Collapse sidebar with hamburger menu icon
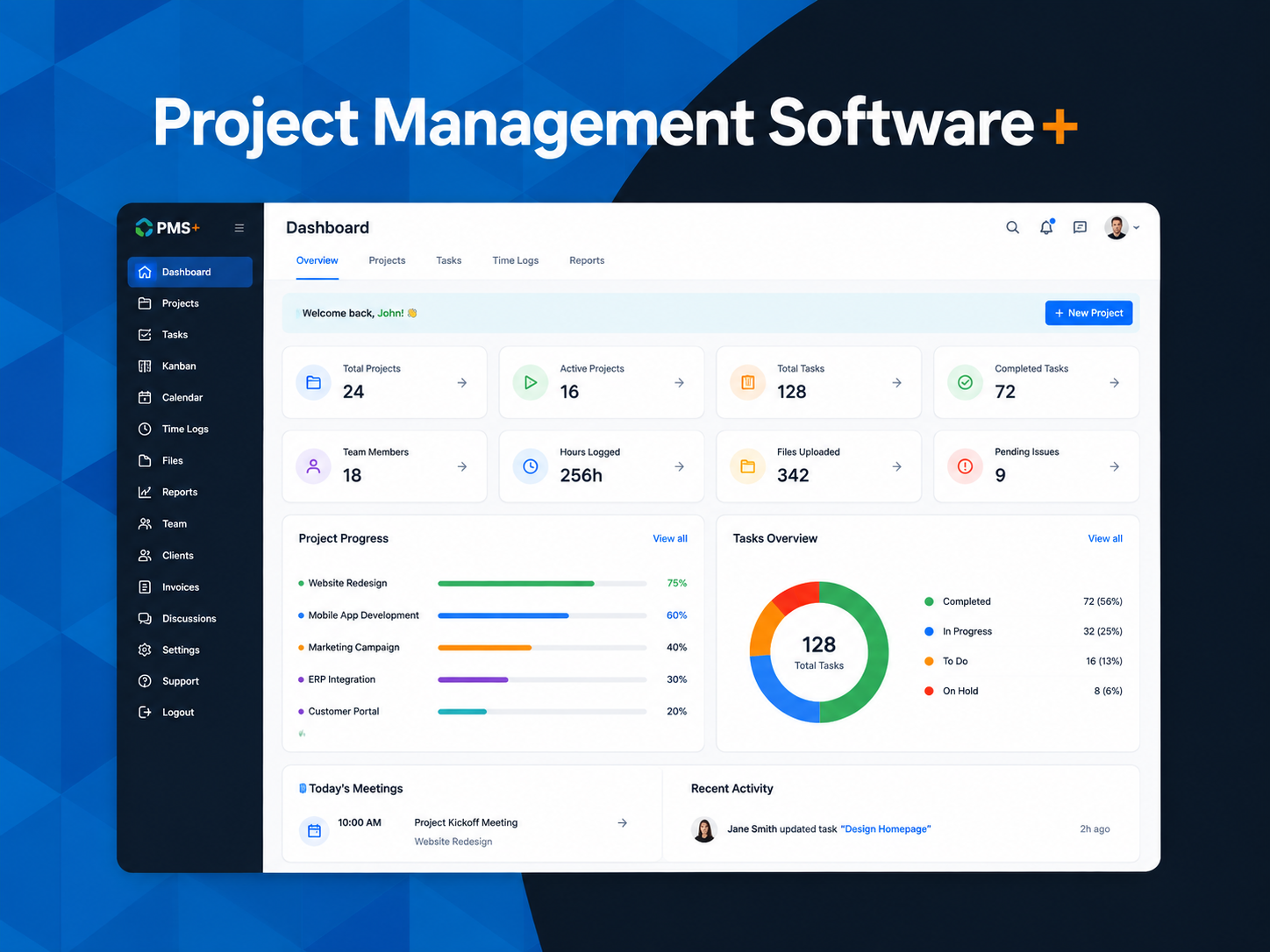Viewport: 1270px width, 952px height. 239,228
